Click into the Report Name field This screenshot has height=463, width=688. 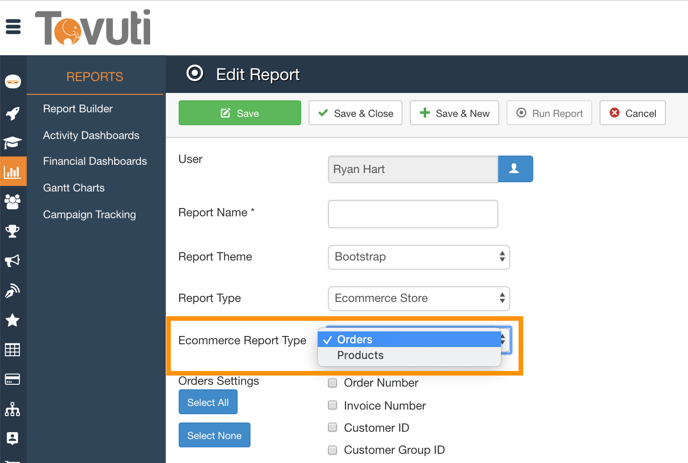[412, 213]
